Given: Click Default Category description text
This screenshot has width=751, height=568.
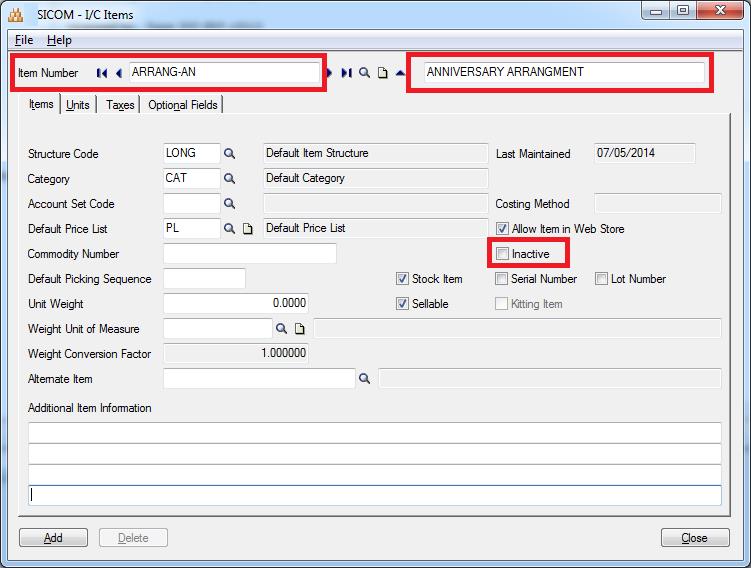Looking at the screenshot, I should point(305,178).
